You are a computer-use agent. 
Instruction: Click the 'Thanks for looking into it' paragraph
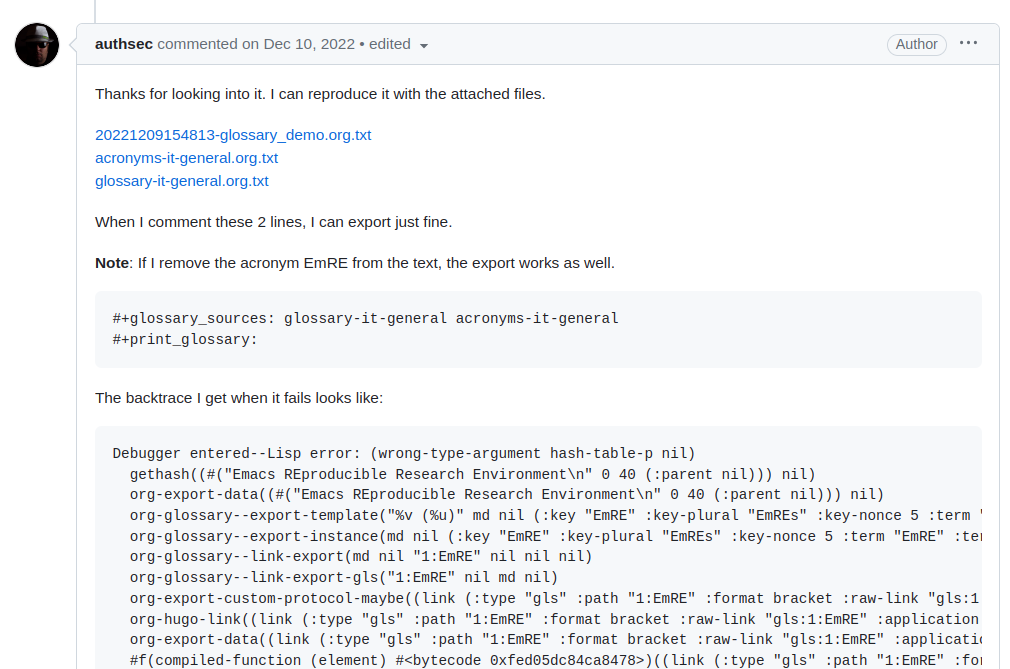point(320,94)
